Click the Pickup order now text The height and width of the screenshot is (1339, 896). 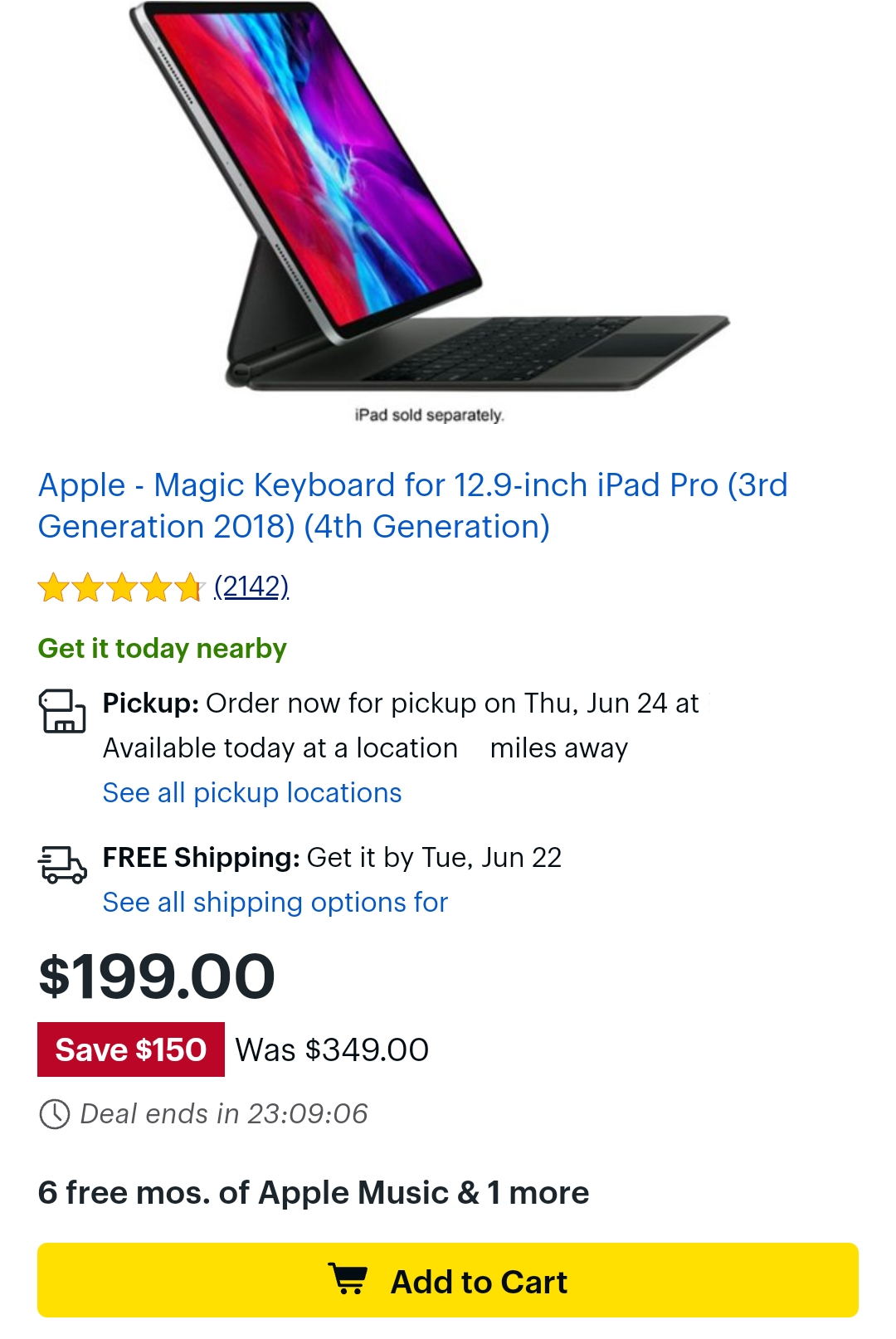(401, 704)
